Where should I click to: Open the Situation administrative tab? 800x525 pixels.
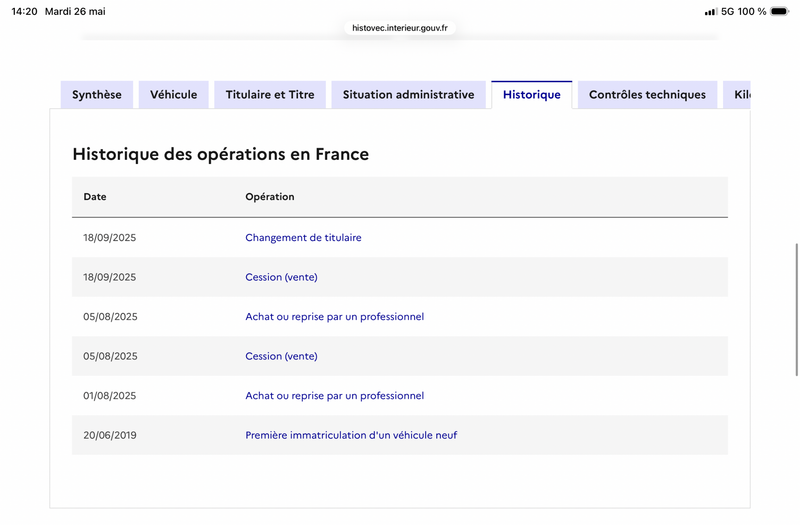click(409, 94)
